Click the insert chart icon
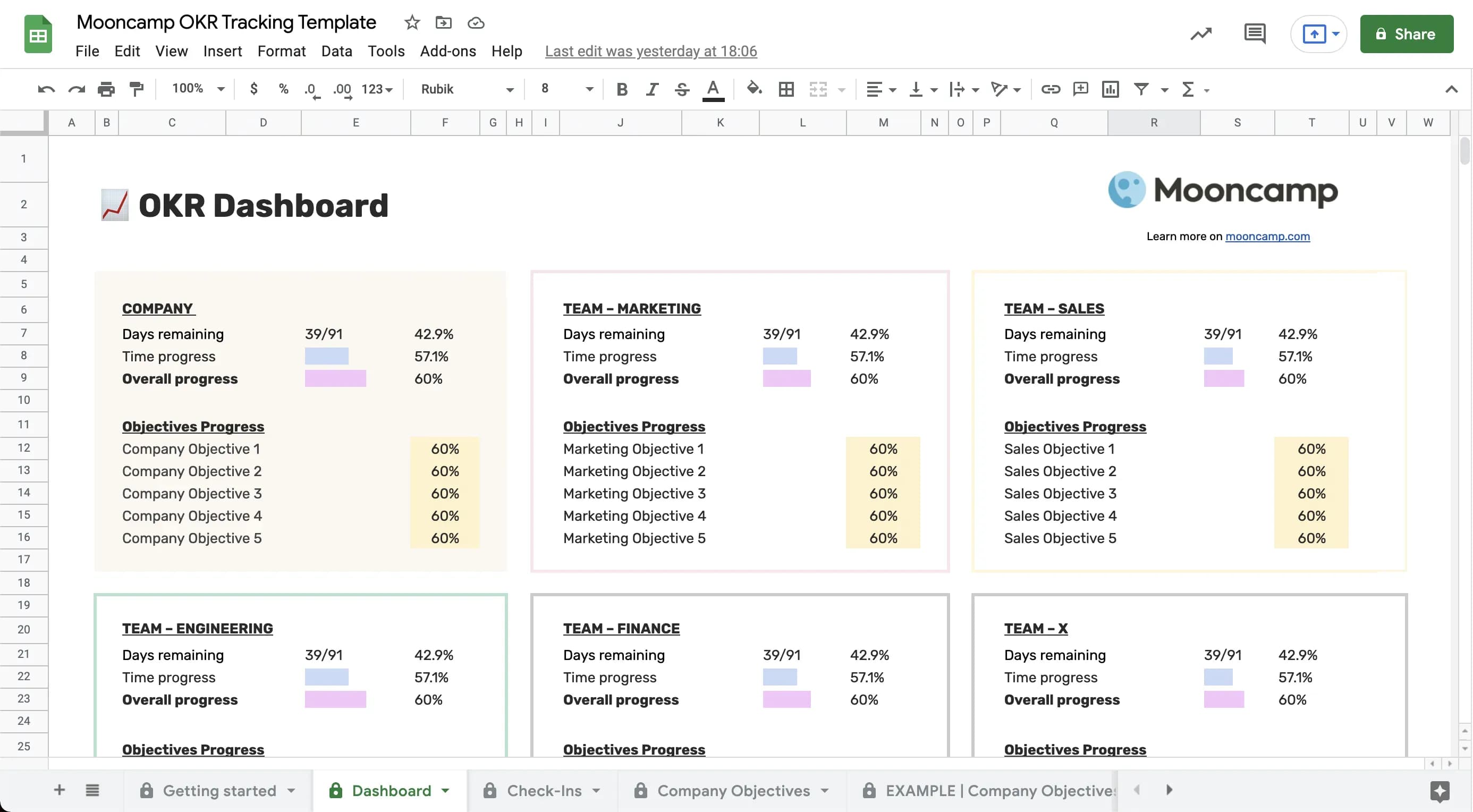 [x=1110, y=89]
